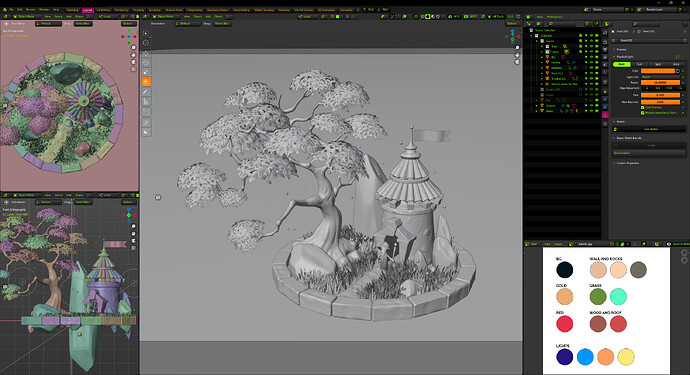Expand the Lights collection in outliner
Image resolution: width=690 pixels, height=375 pixels.
[x=542, y=51]
